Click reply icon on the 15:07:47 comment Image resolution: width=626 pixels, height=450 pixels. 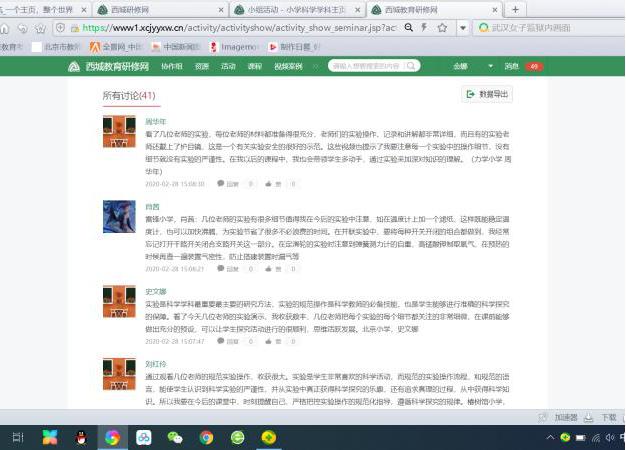220,341
